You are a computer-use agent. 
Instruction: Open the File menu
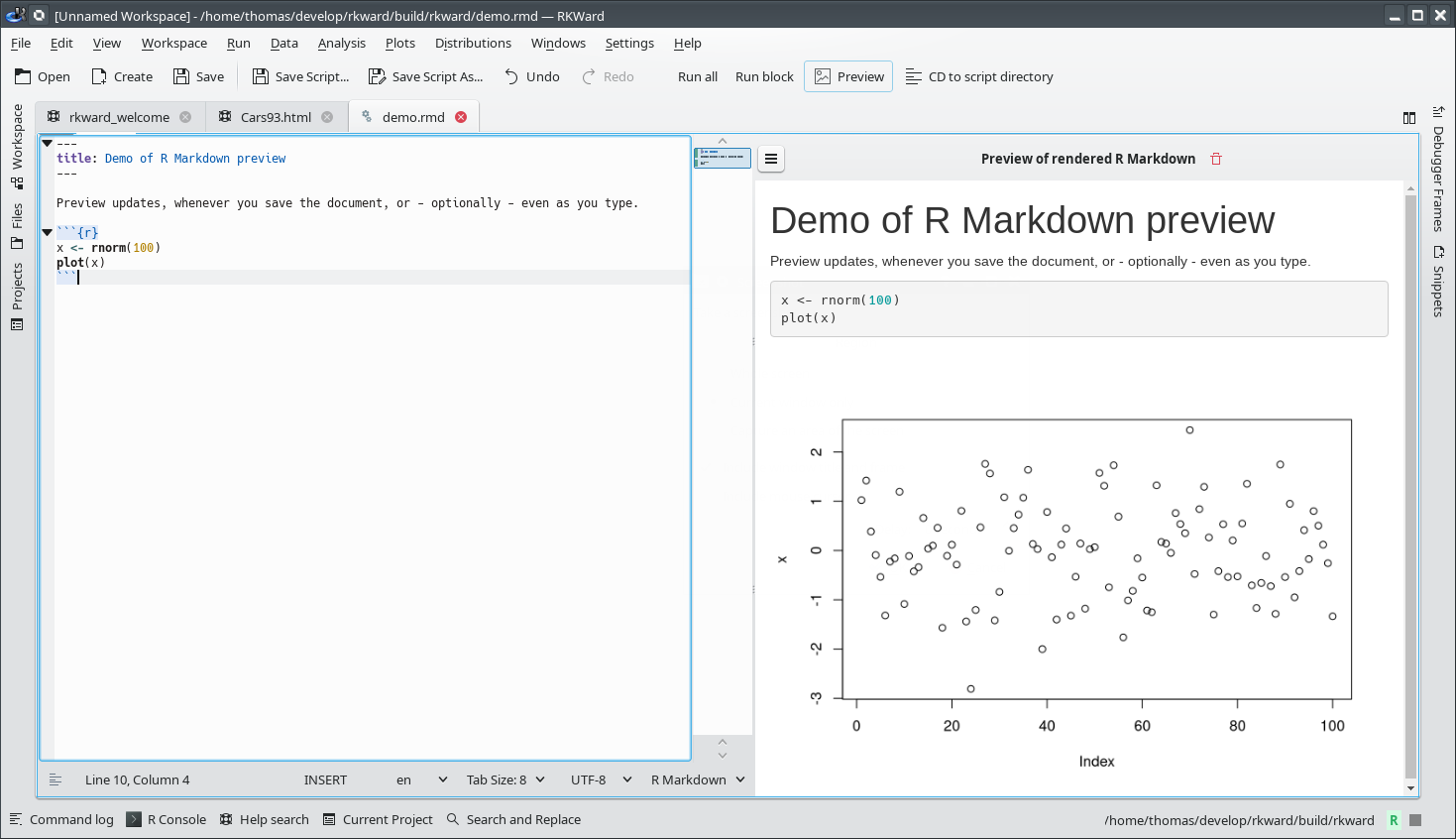(21, 43)
